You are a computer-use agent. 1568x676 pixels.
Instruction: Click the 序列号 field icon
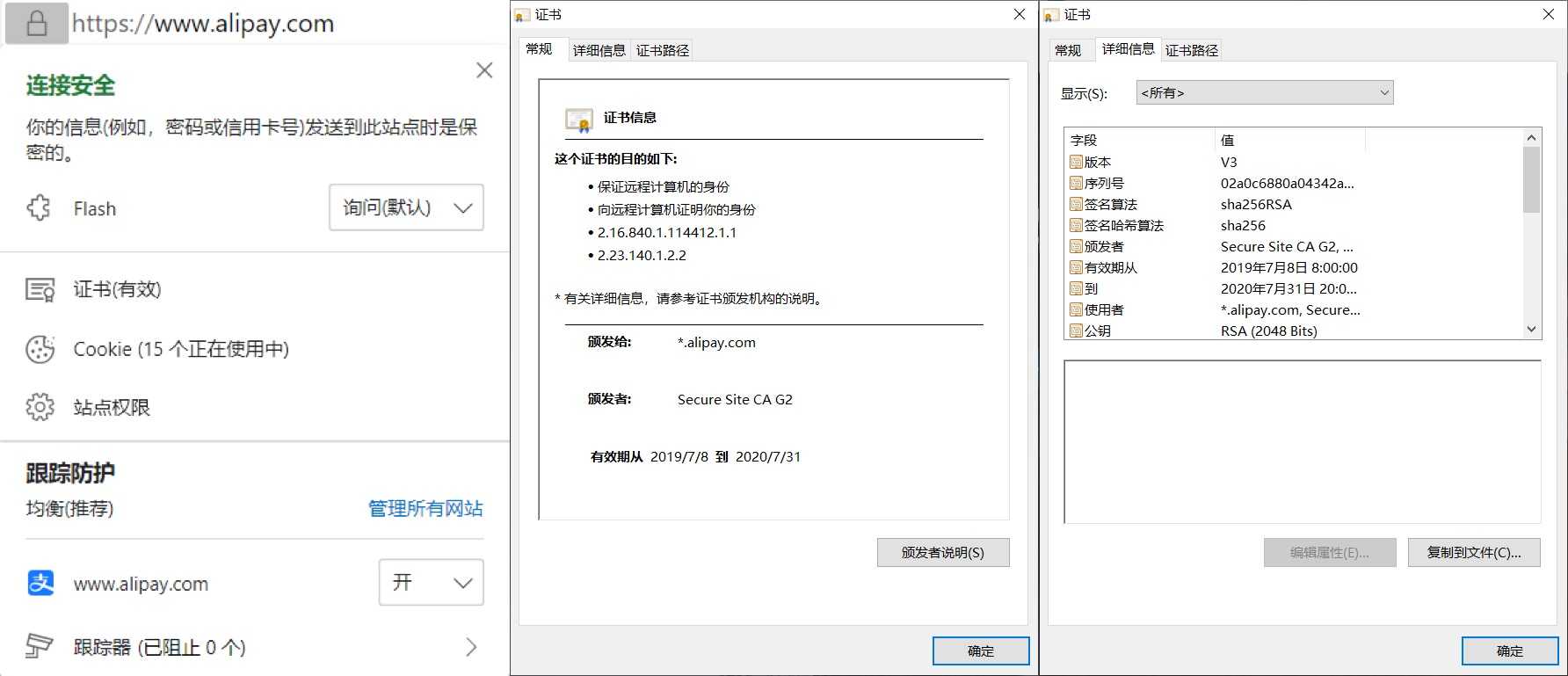(x=1076, y=183)
